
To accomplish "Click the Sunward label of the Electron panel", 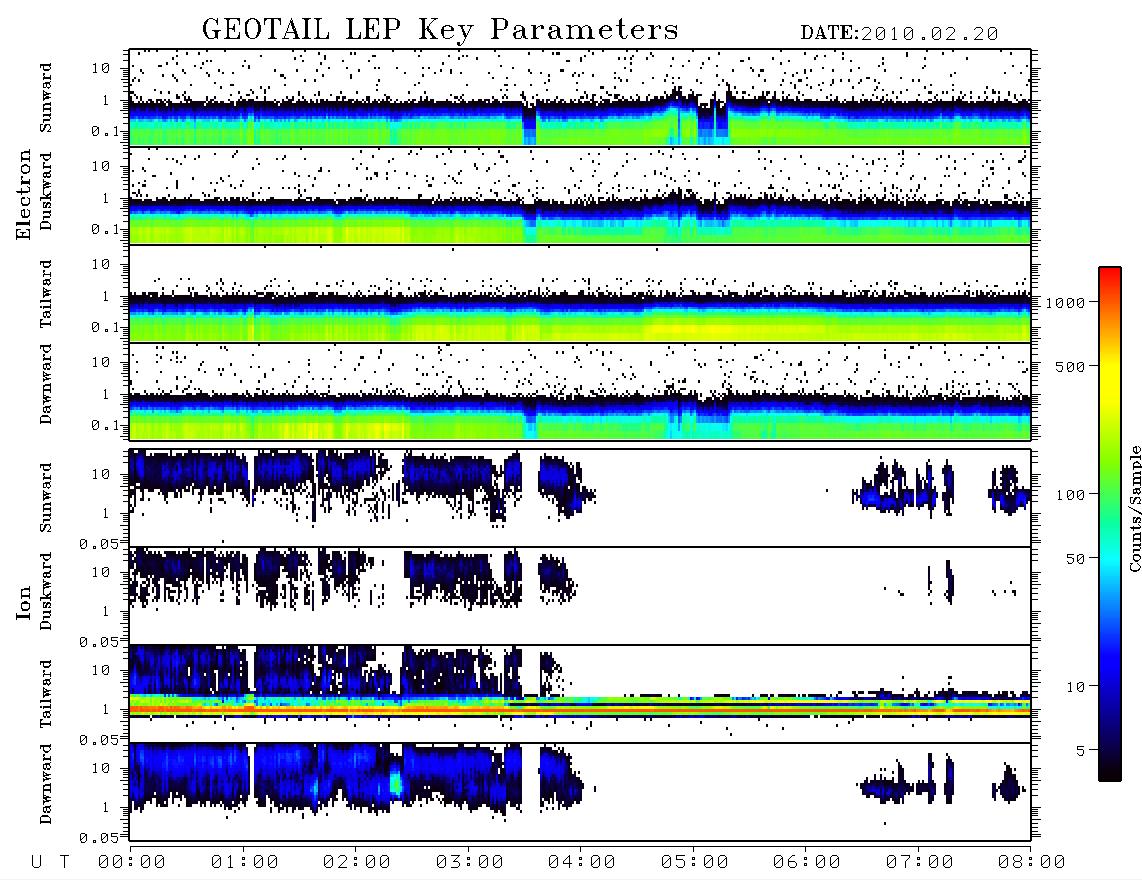I will click(x=46, y=98).
